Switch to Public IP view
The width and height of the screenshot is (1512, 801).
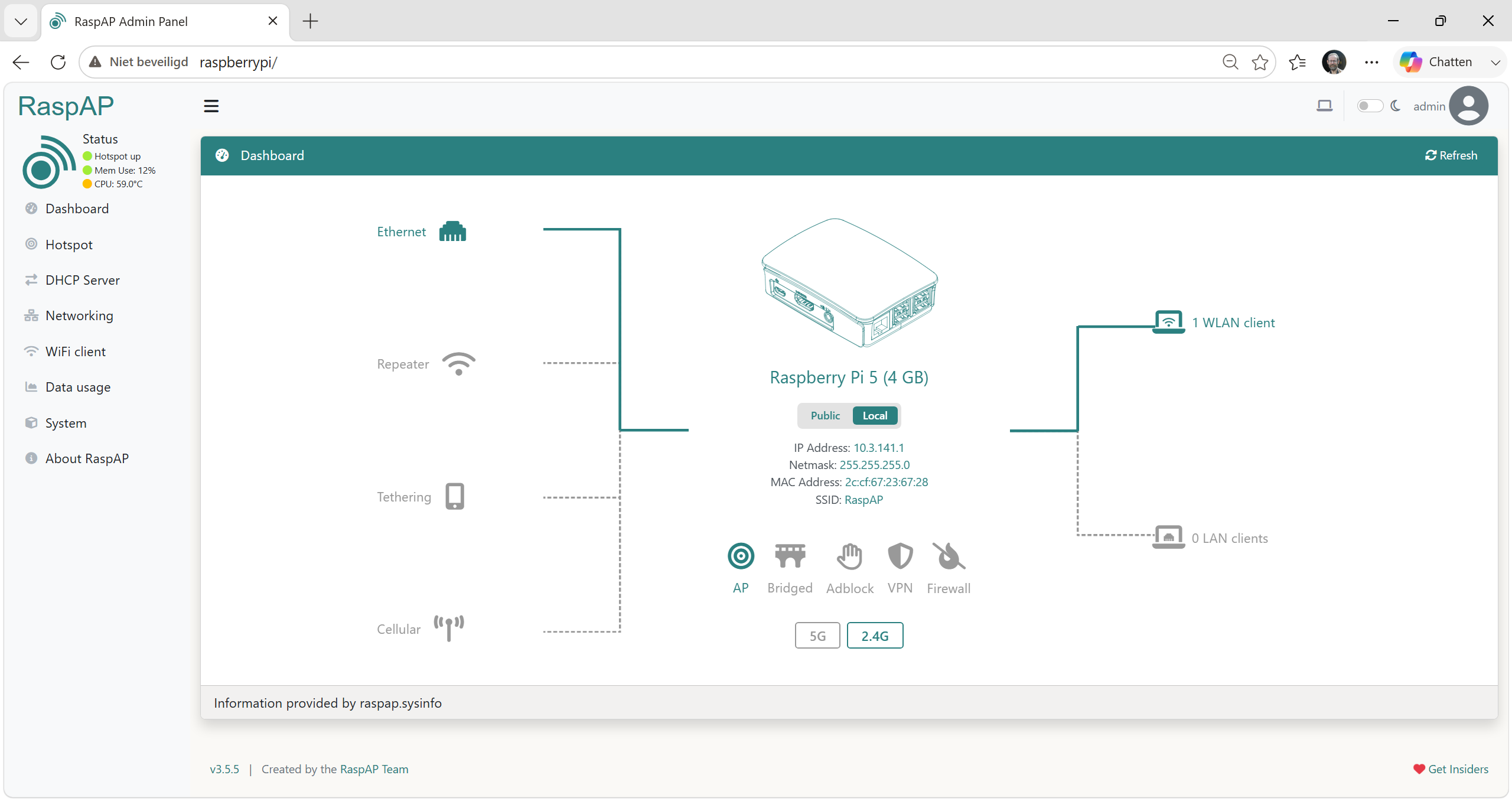coord(825,415)
